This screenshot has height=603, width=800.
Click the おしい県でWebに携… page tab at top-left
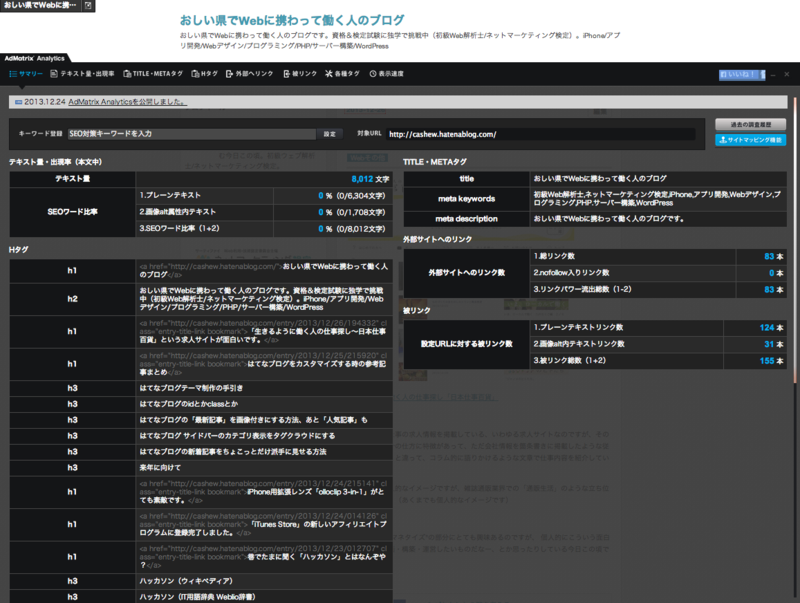[40, 5]
